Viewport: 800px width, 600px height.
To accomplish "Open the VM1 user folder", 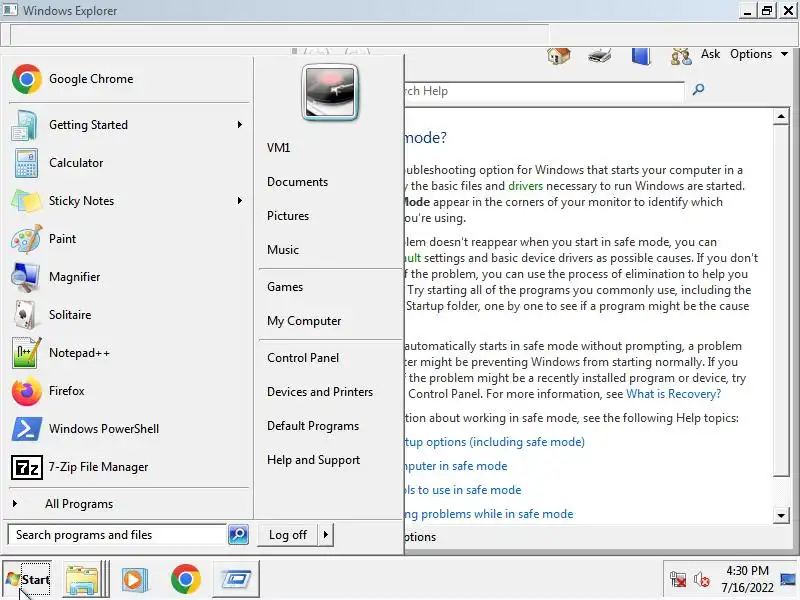I will click(279, 148).
